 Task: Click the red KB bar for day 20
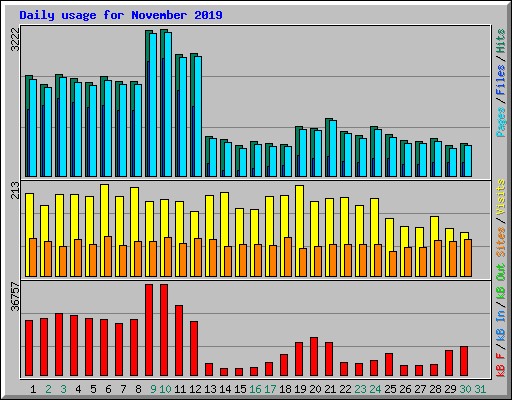[x=314, y=357]
